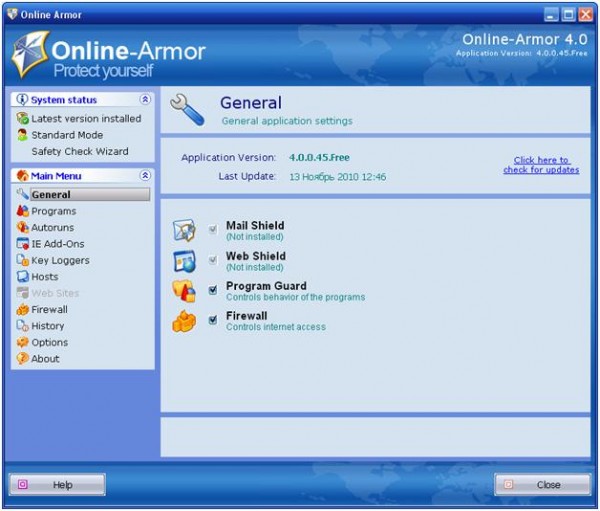Click the Mail Shield envelope icon
The height and width of the screenshot is (511, 600).
(184, 230)
